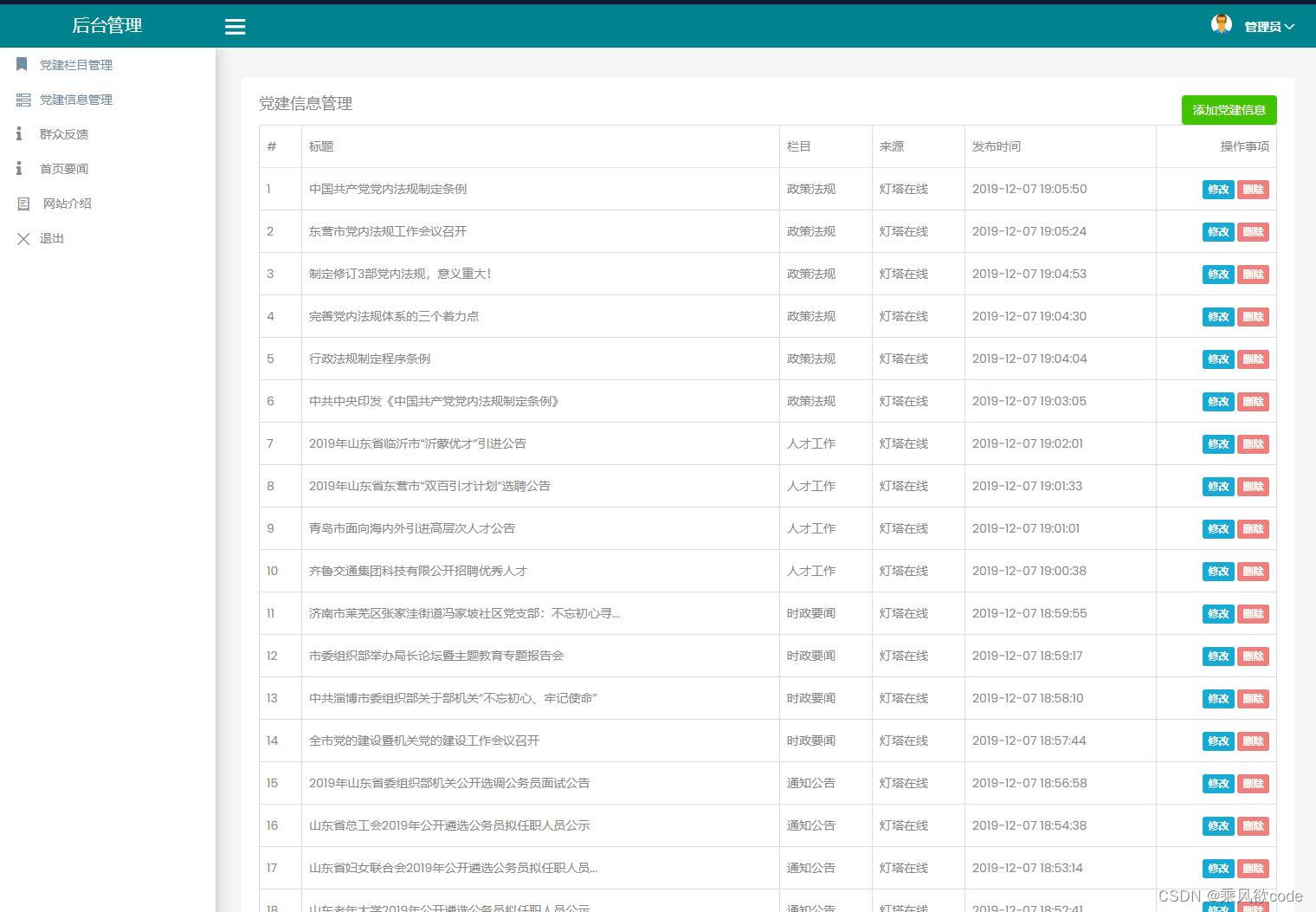
Task: Click info icon beside 群众反馈
Action: (19, 133)
